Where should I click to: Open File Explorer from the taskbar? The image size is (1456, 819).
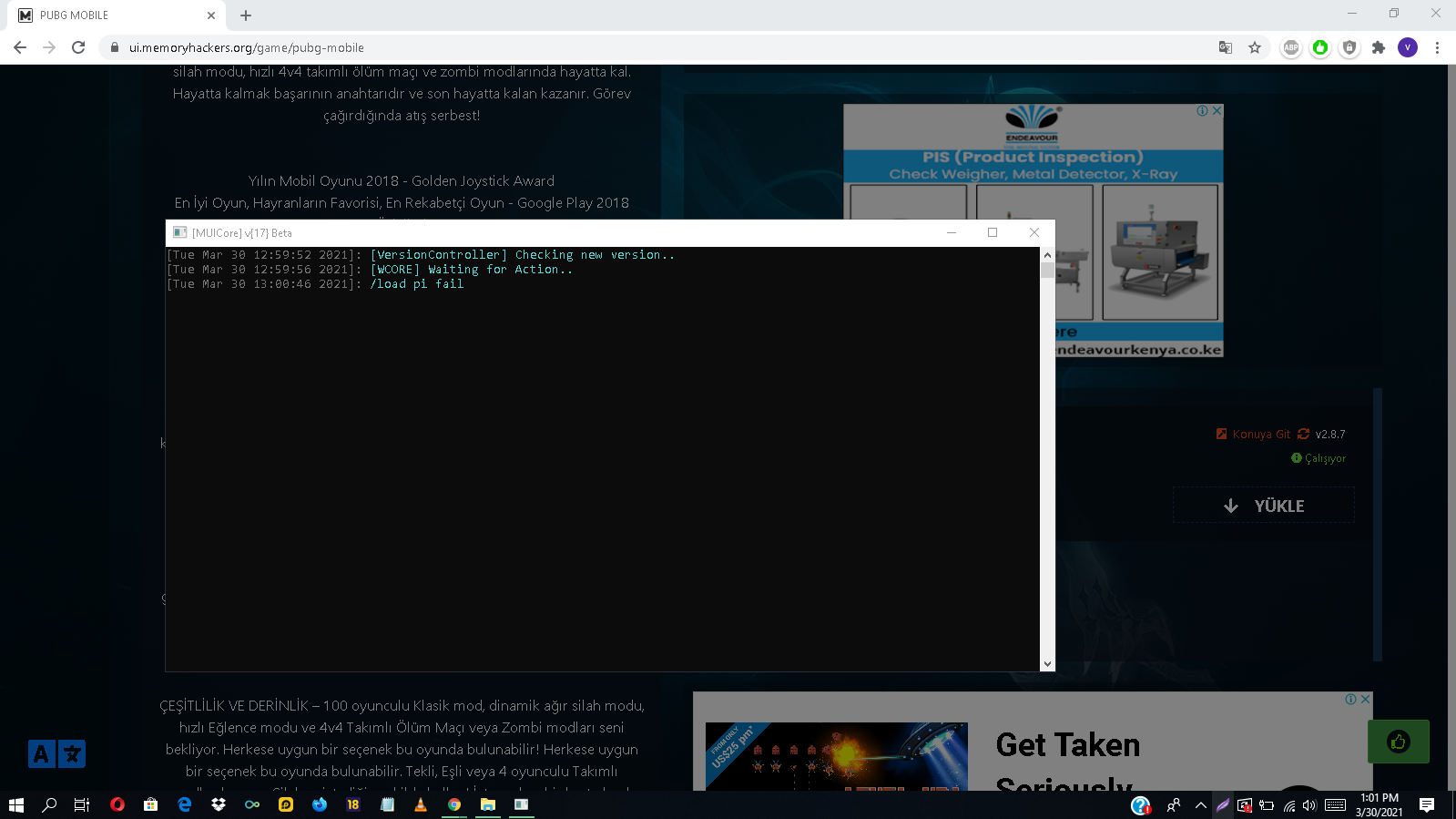click(488, 804)
